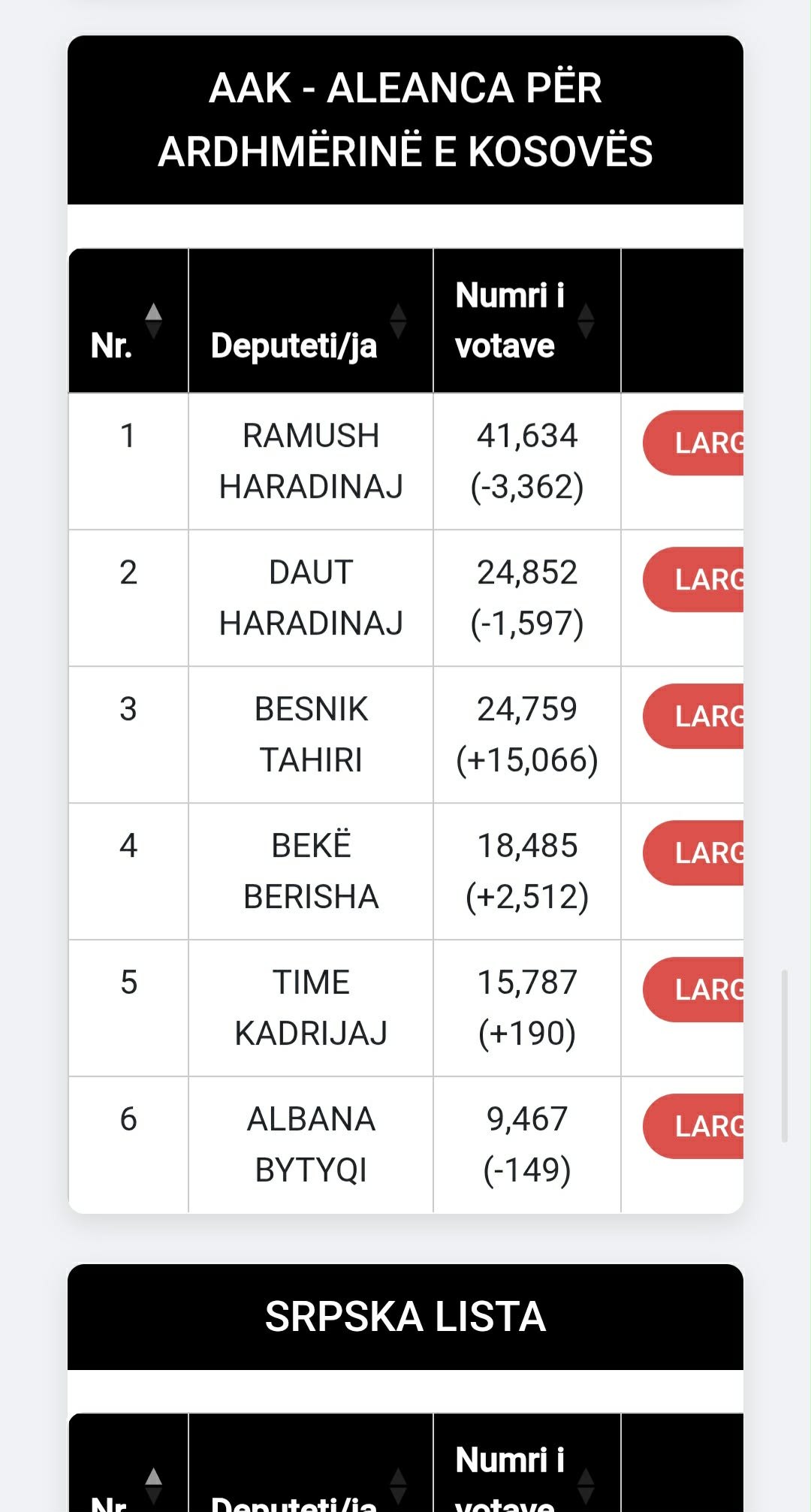
Task: Click Daut Haradinaj's vote count cell
Action: (527, 598)
